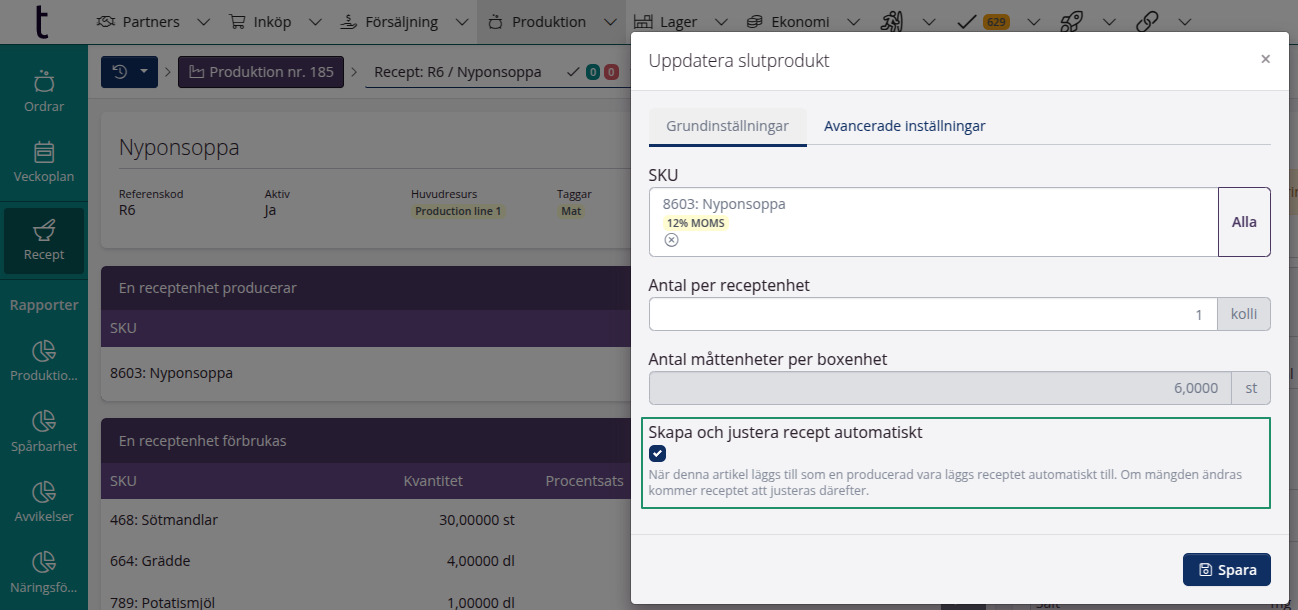
Task: Open Veckoplan calendar in sidebar
Action: (x=44, y=162)
